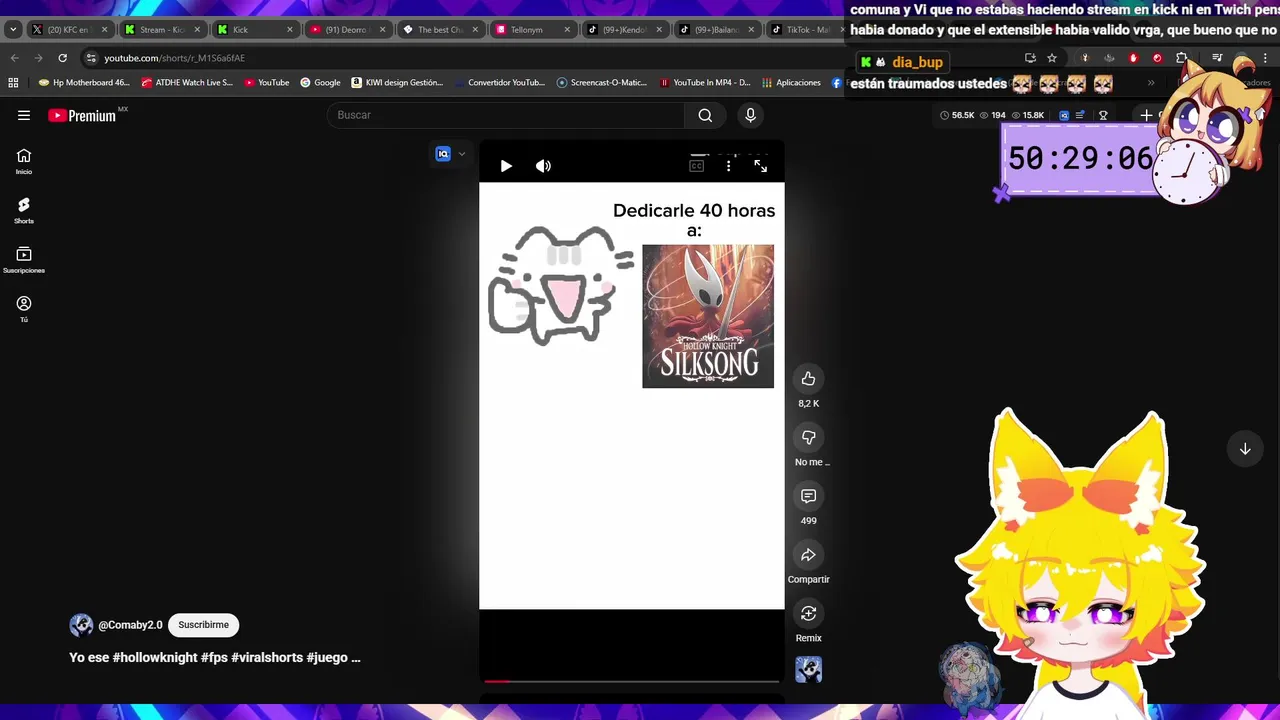Open the YouTube guide hamburger menu
Image resolution: width=1280 pixels, height=720 pixels.
click(24, 115)
